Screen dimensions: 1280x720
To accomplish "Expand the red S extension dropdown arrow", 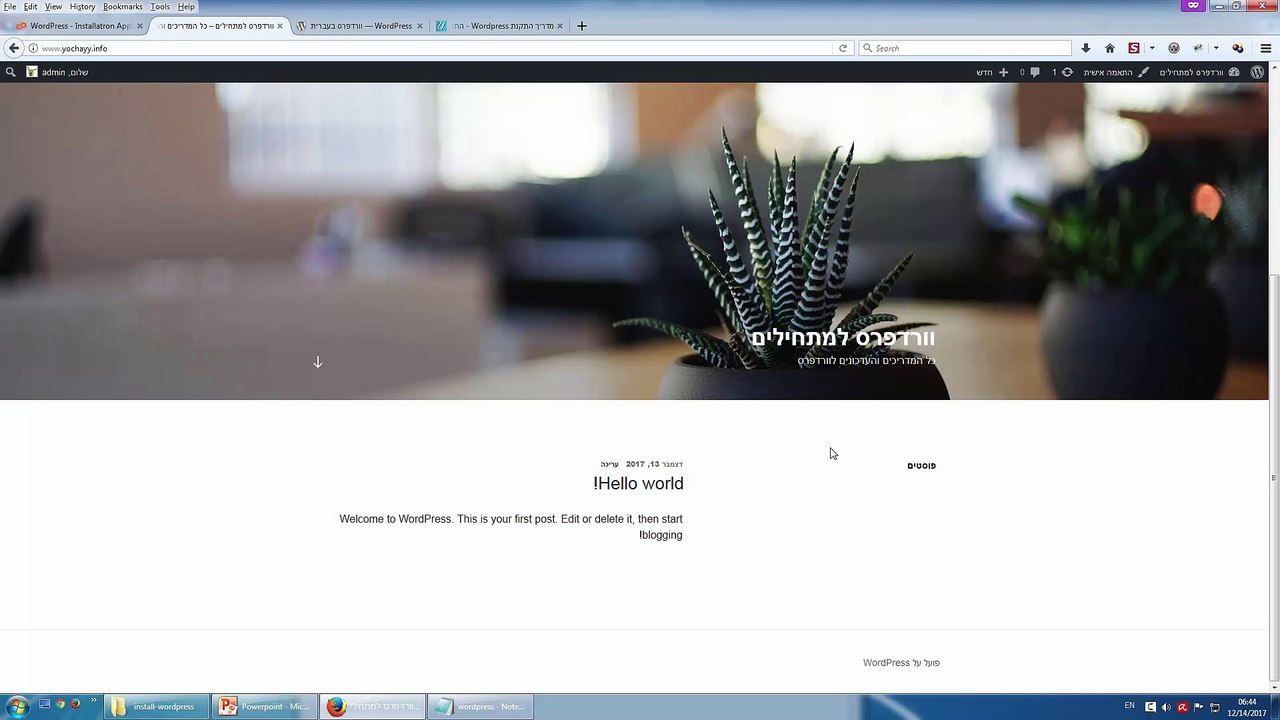I will pos(1152,48).
